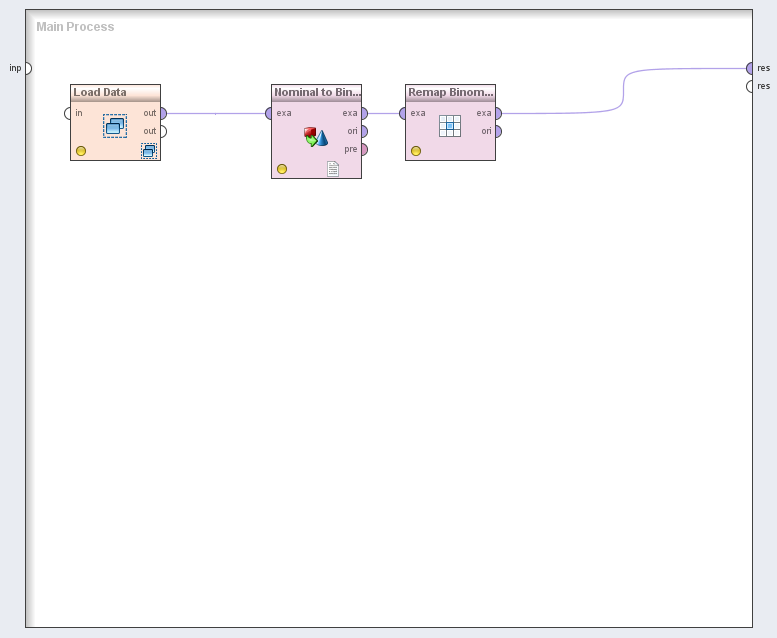The height and width of the screenshot is (638, 777).
Task: Click the first connected 'res' result port
Action: pyautogui.click(x=750, y=68)
